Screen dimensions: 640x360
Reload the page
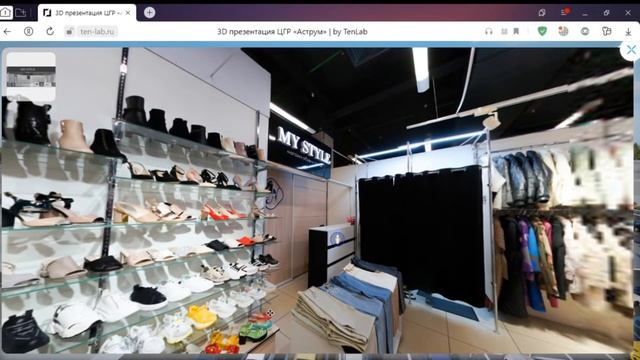coord(50,31)
